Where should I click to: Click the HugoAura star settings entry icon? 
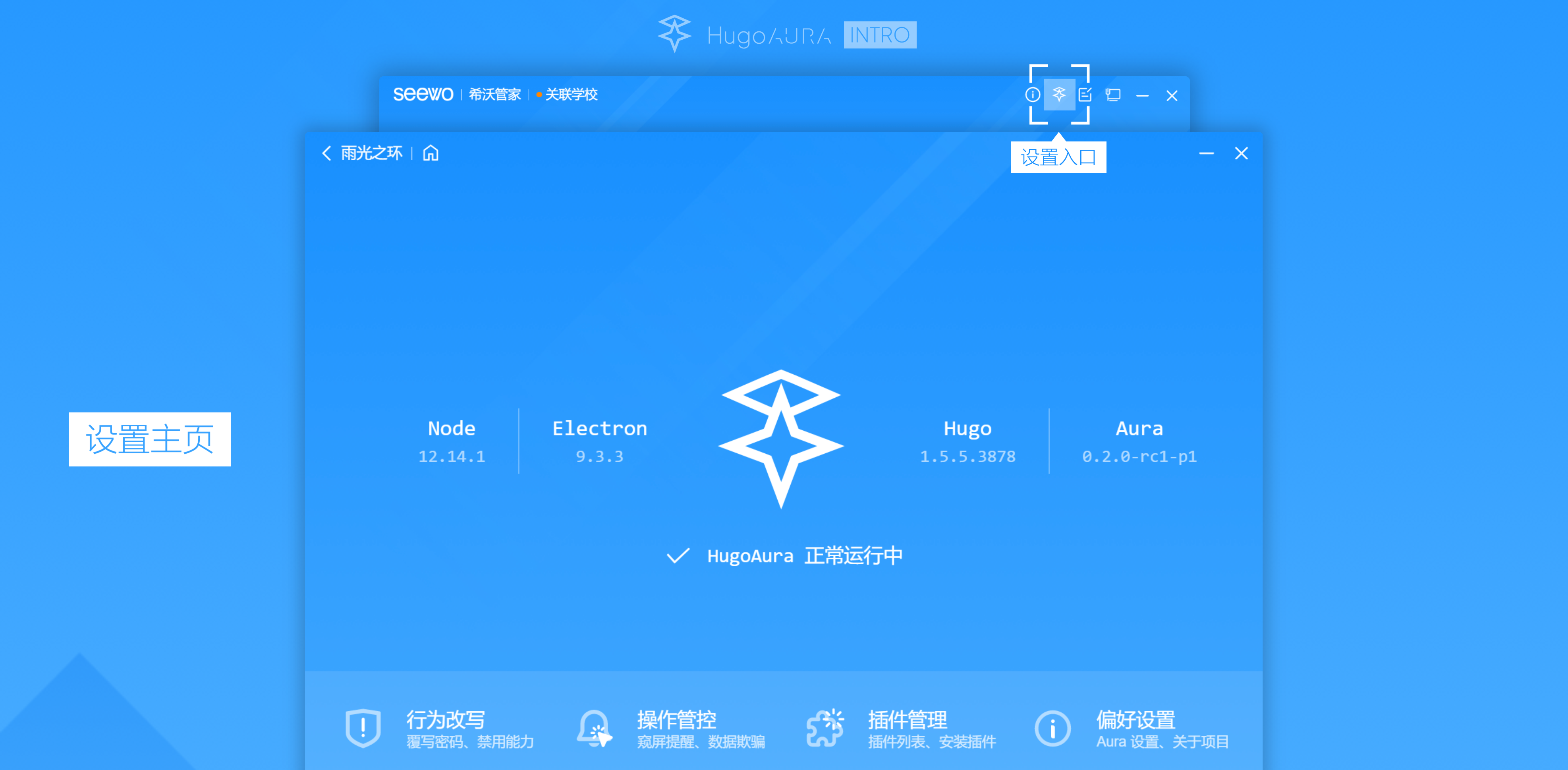(x=1058, y=94)
